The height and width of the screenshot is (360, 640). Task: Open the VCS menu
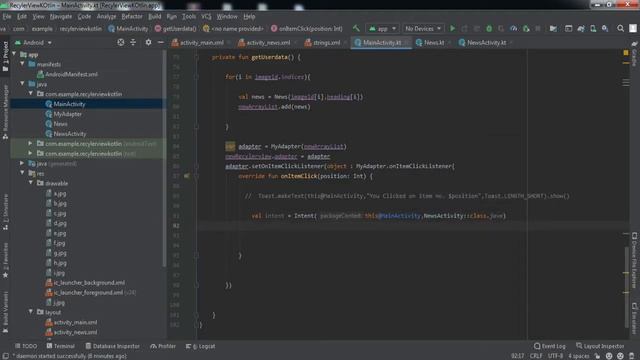pyautogui.click(x=206, y=17)
